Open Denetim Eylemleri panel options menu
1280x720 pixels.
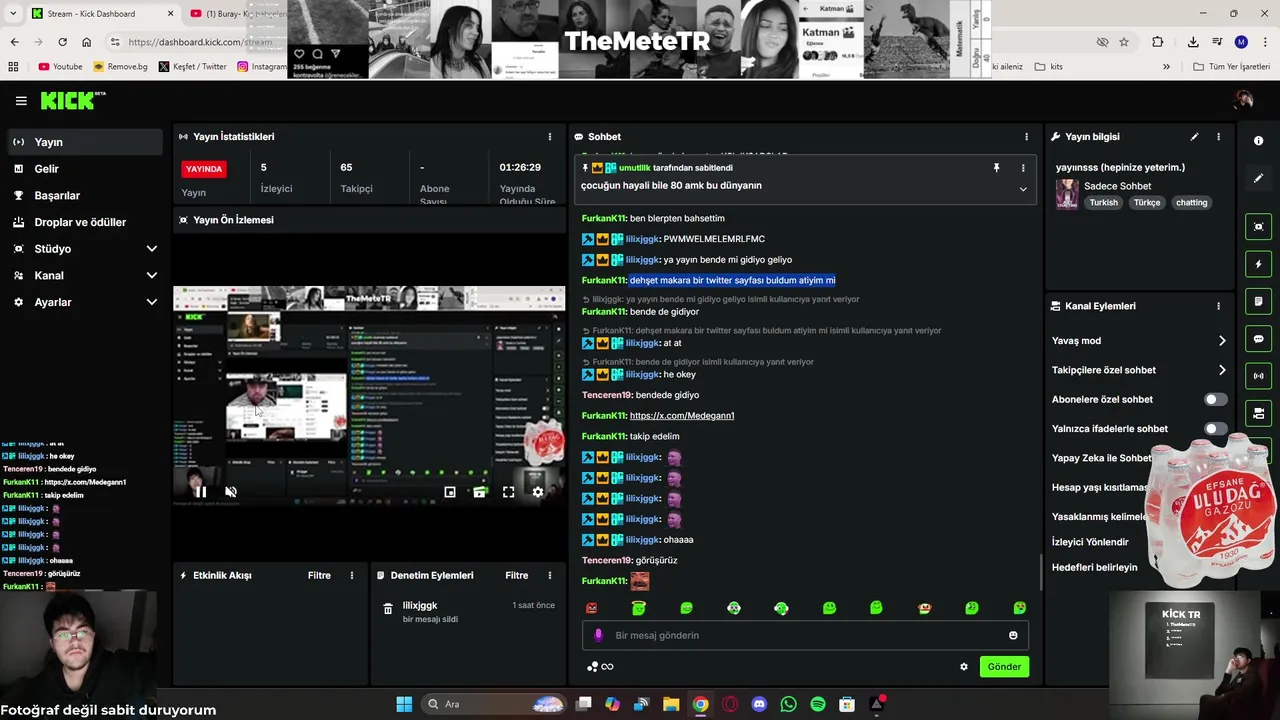tap(549, 576)
